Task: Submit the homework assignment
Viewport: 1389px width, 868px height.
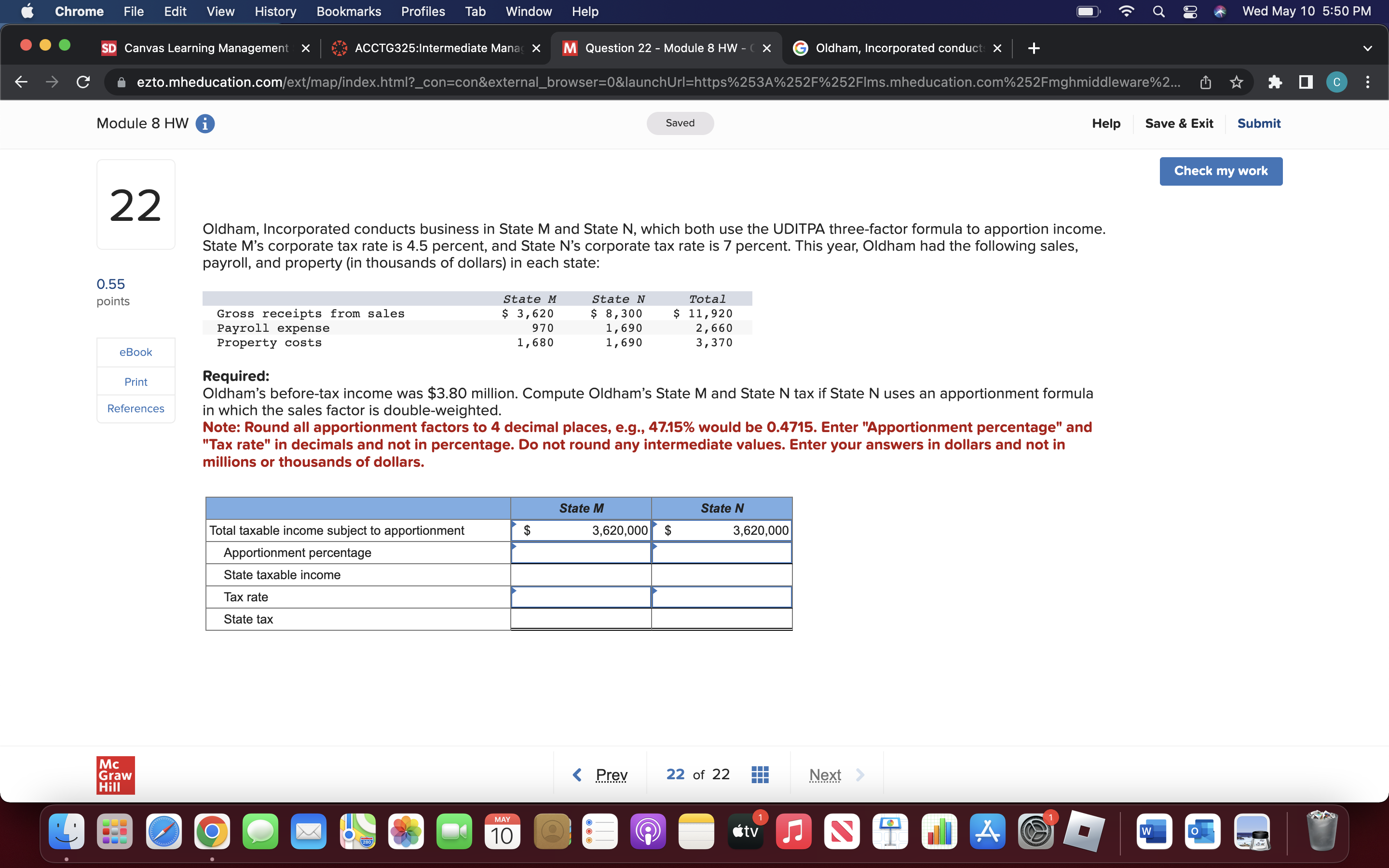Action: tap(1259, 123)
